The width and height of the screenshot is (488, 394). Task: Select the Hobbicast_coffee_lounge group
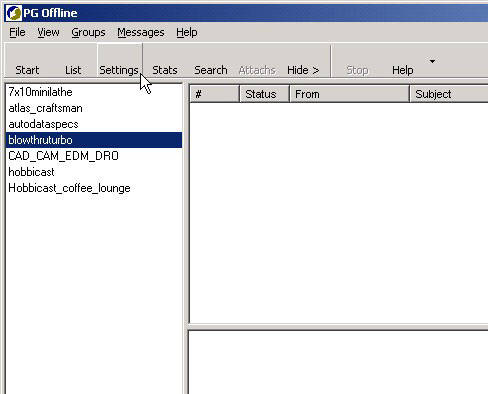point(94,188)
